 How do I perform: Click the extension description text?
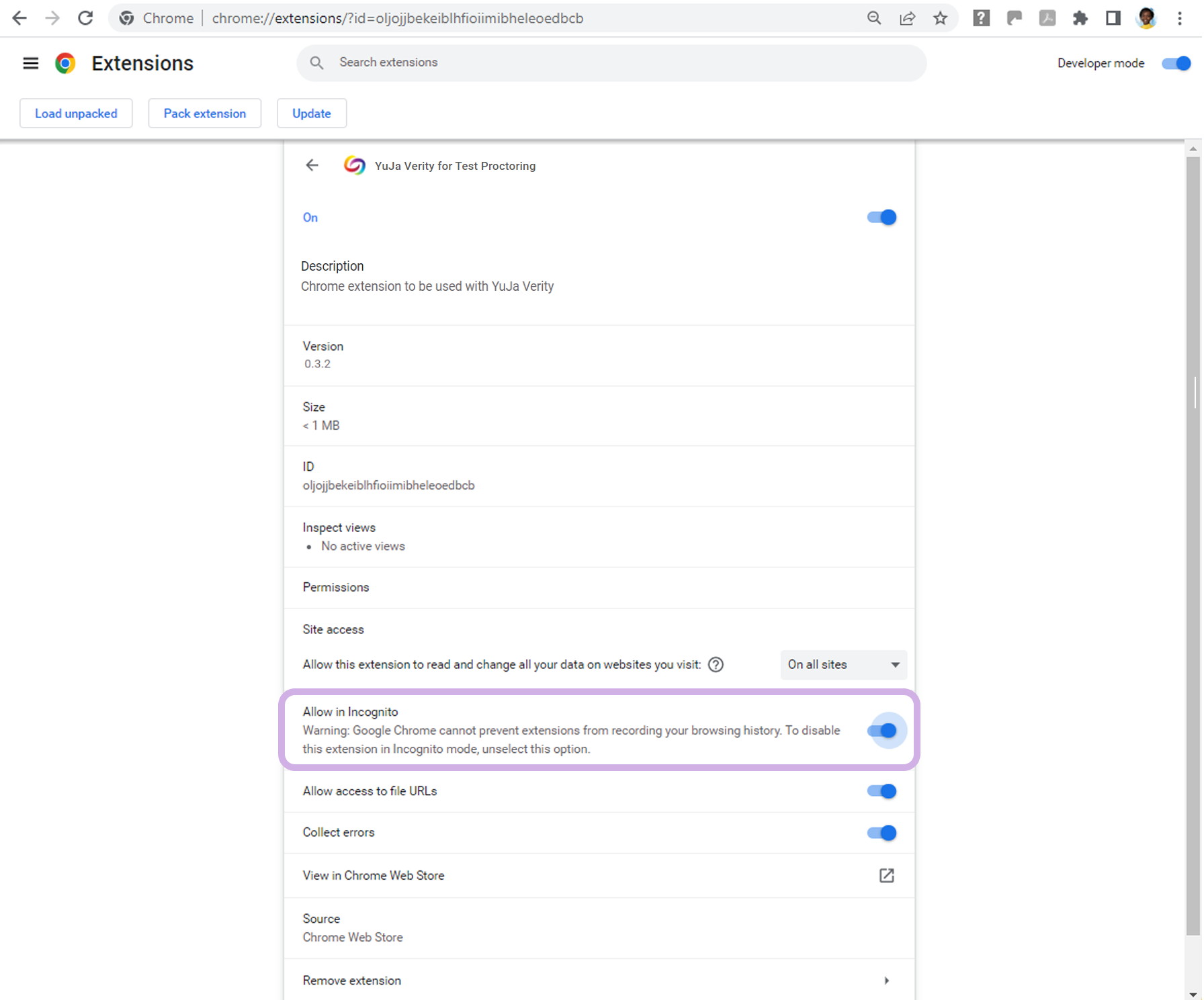tap(427, 286)
